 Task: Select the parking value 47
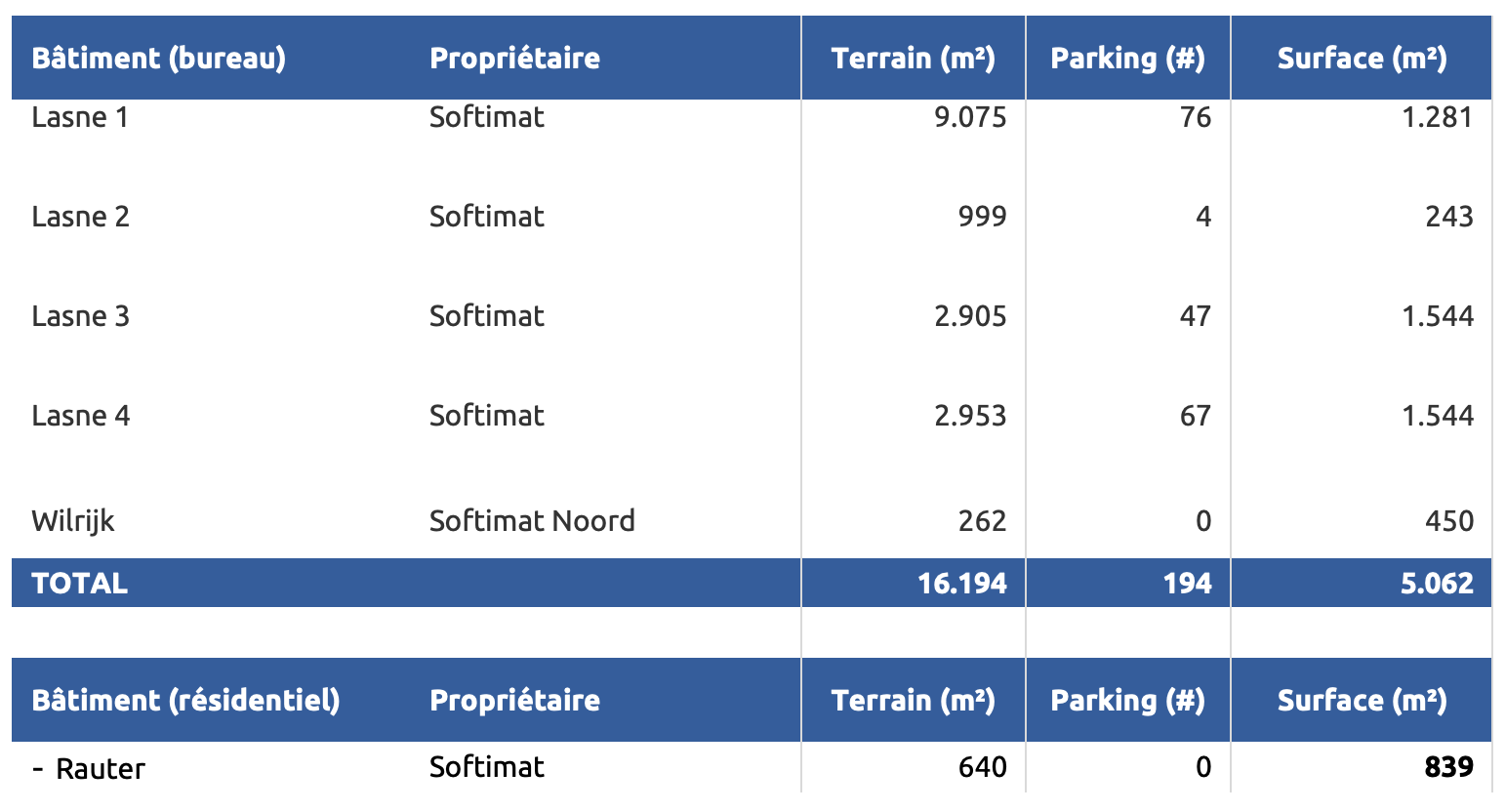pos(1195,316)
